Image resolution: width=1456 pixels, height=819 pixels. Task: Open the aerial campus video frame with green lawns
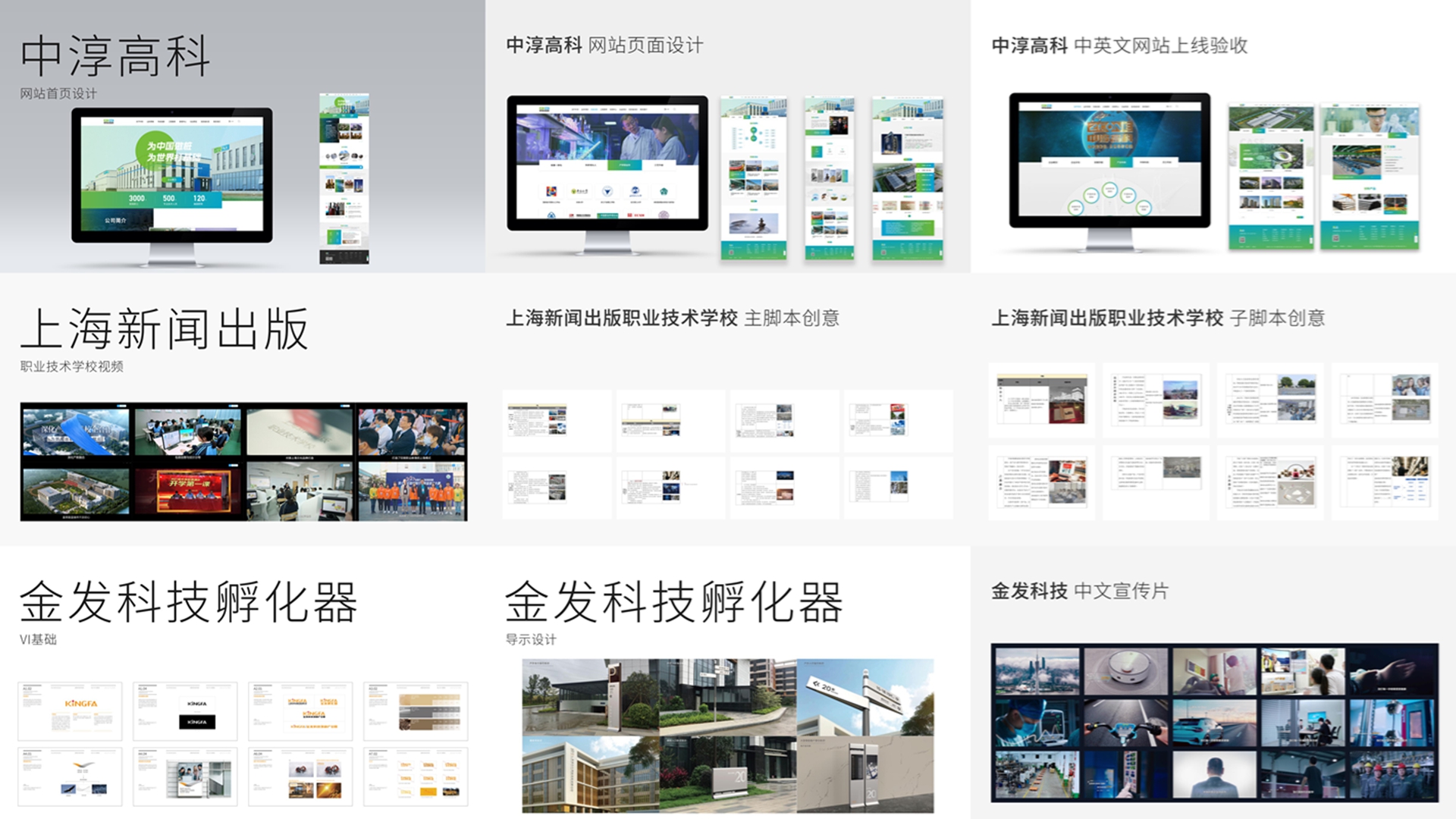coord(76,491)
